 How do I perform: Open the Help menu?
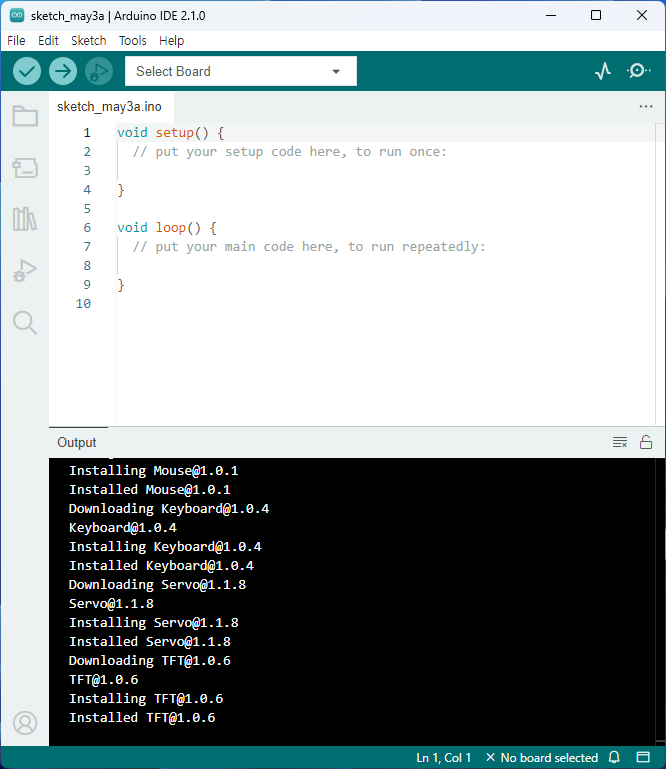pos(172,41)
